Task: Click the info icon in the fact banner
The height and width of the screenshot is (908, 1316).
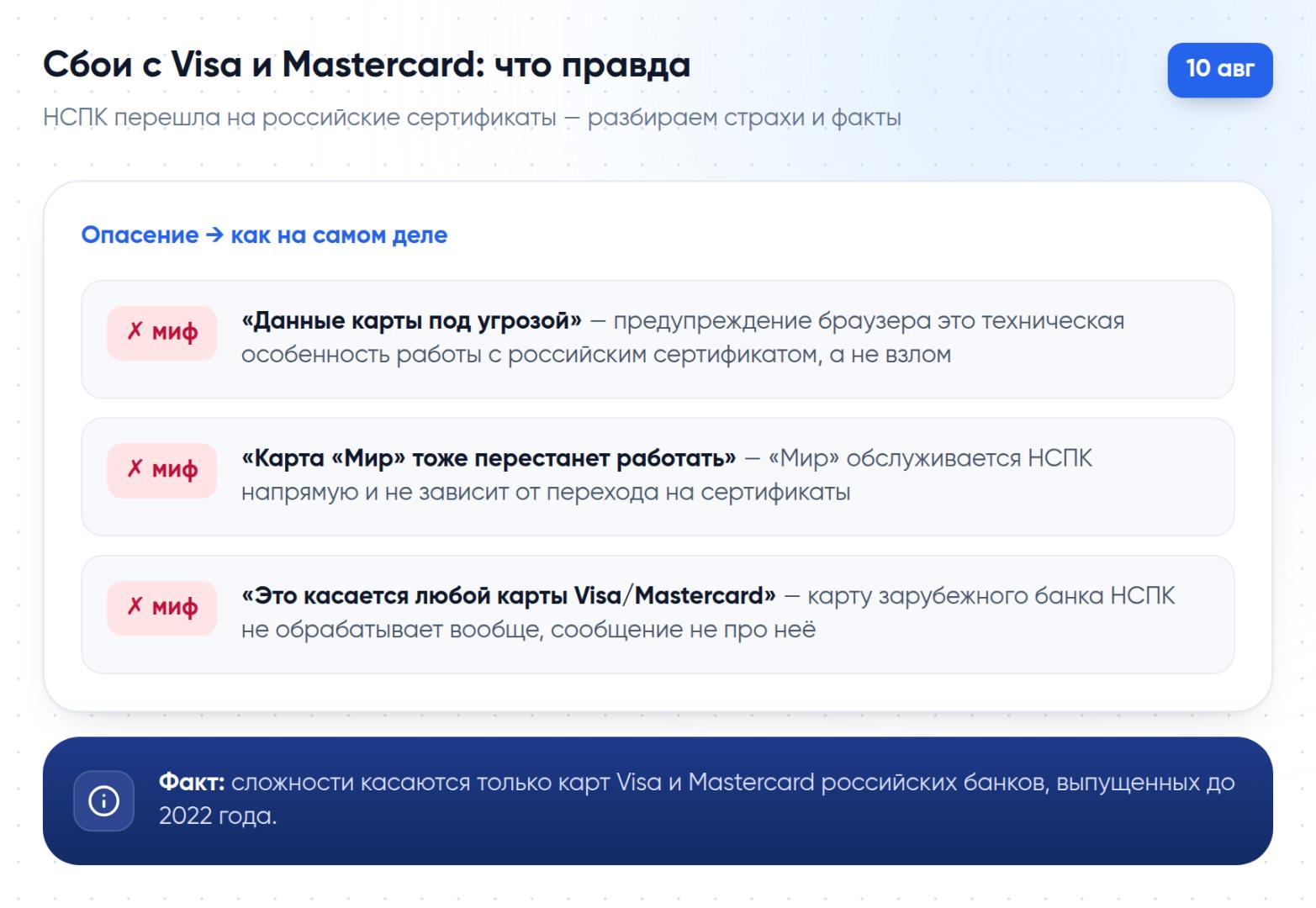Action: pyautogui.click(x=103, y=800)
